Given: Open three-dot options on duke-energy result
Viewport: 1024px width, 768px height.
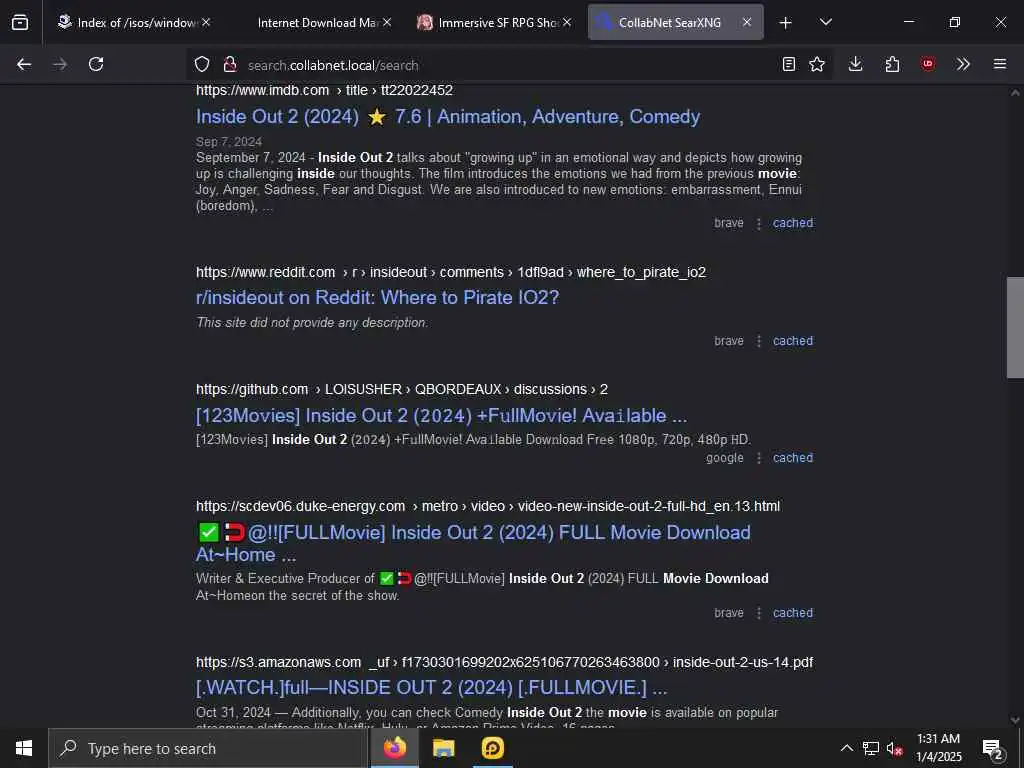Looking at the screenshot, I should click(759, 613).
